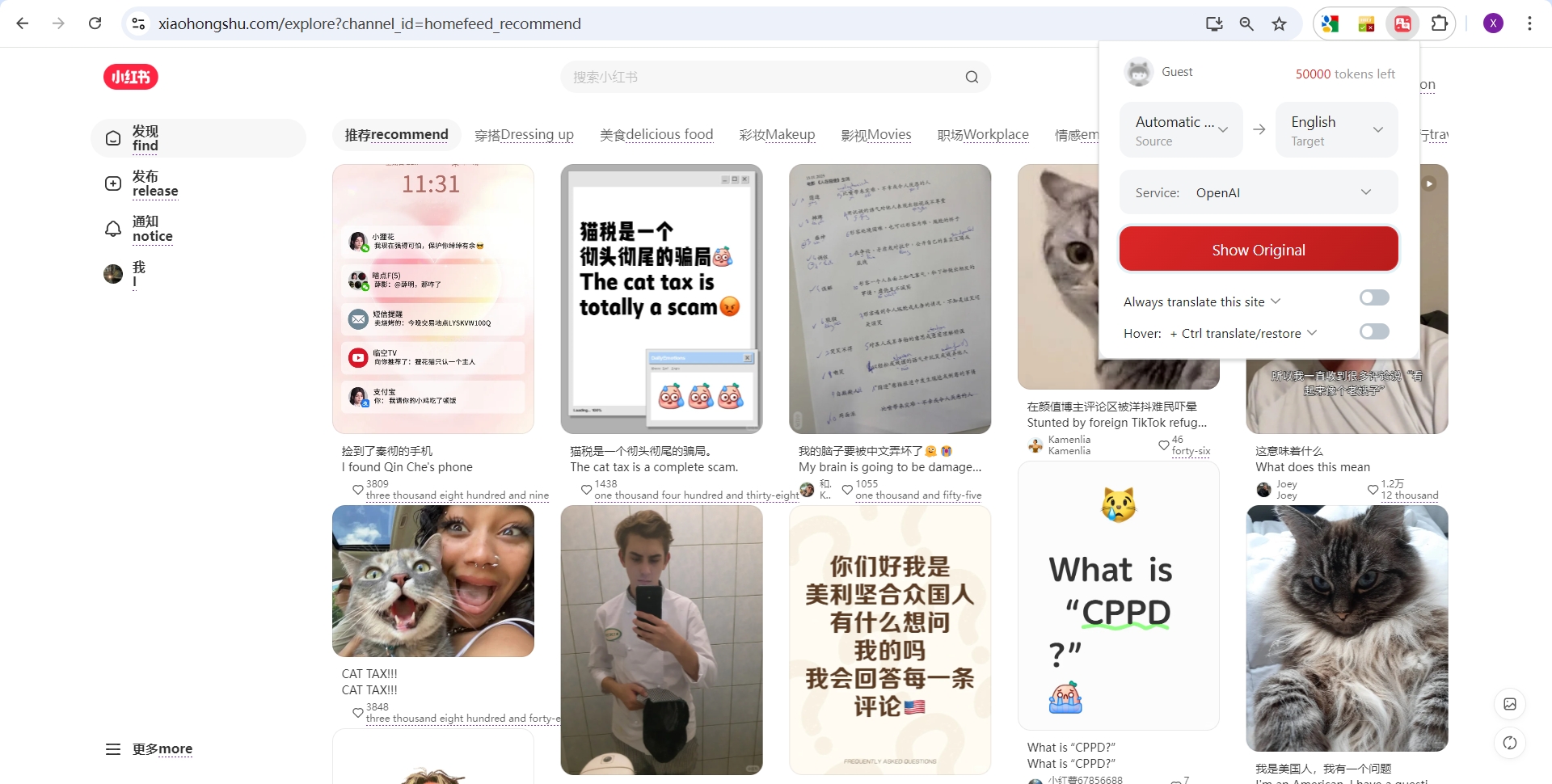Toggle Always translate this site switch

pos(1373,297)
